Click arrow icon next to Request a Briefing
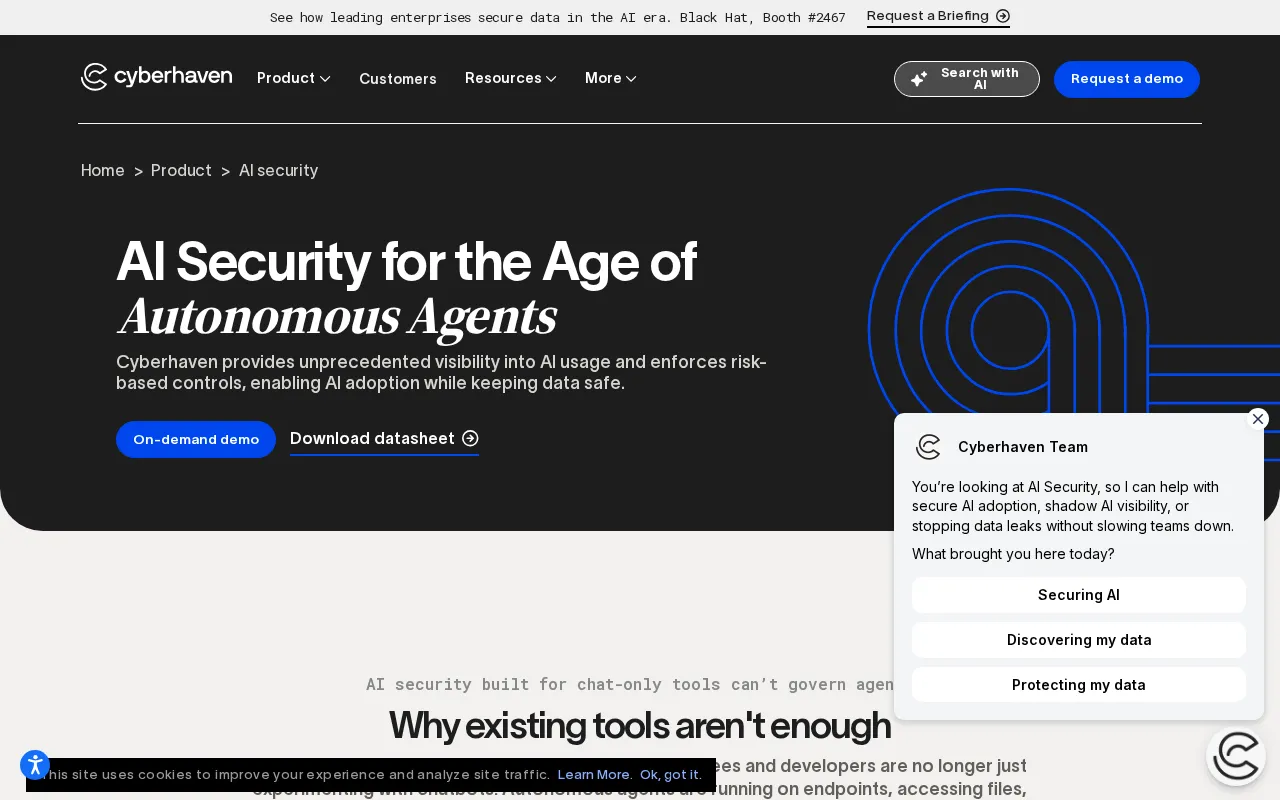Image resolution: width=1280 pixels, height=800 pixels. 1003,16
